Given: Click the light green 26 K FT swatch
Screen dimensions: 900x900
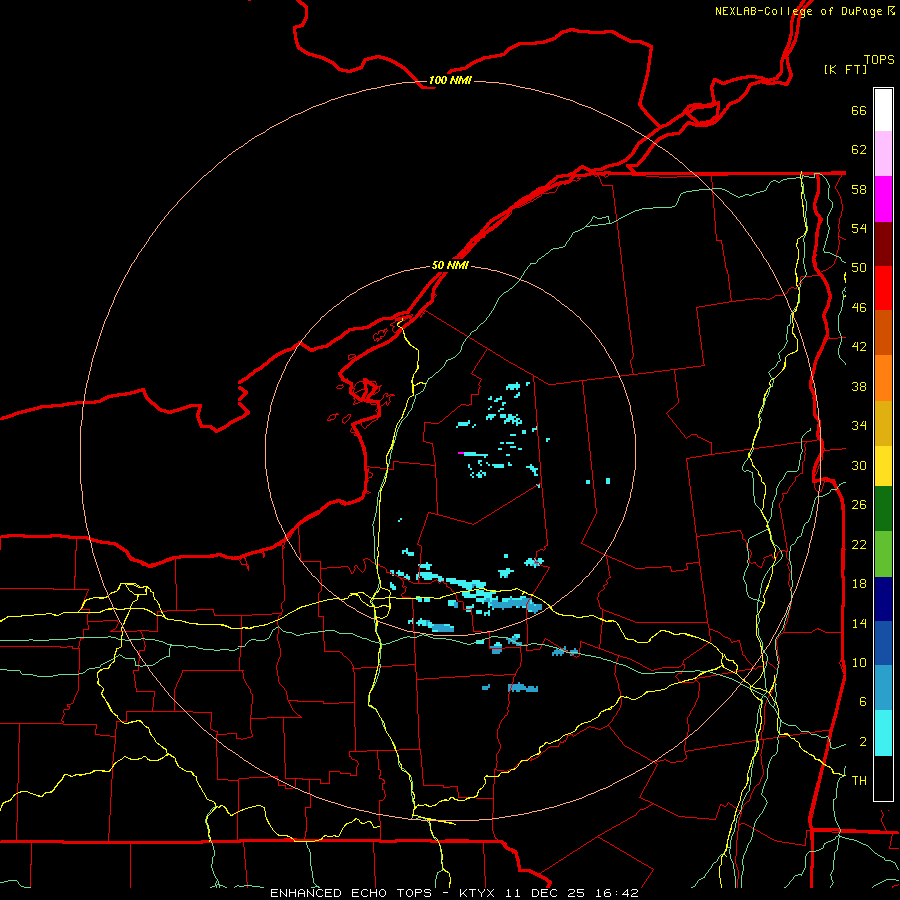Looking at the screenshot, I should 883,554.
